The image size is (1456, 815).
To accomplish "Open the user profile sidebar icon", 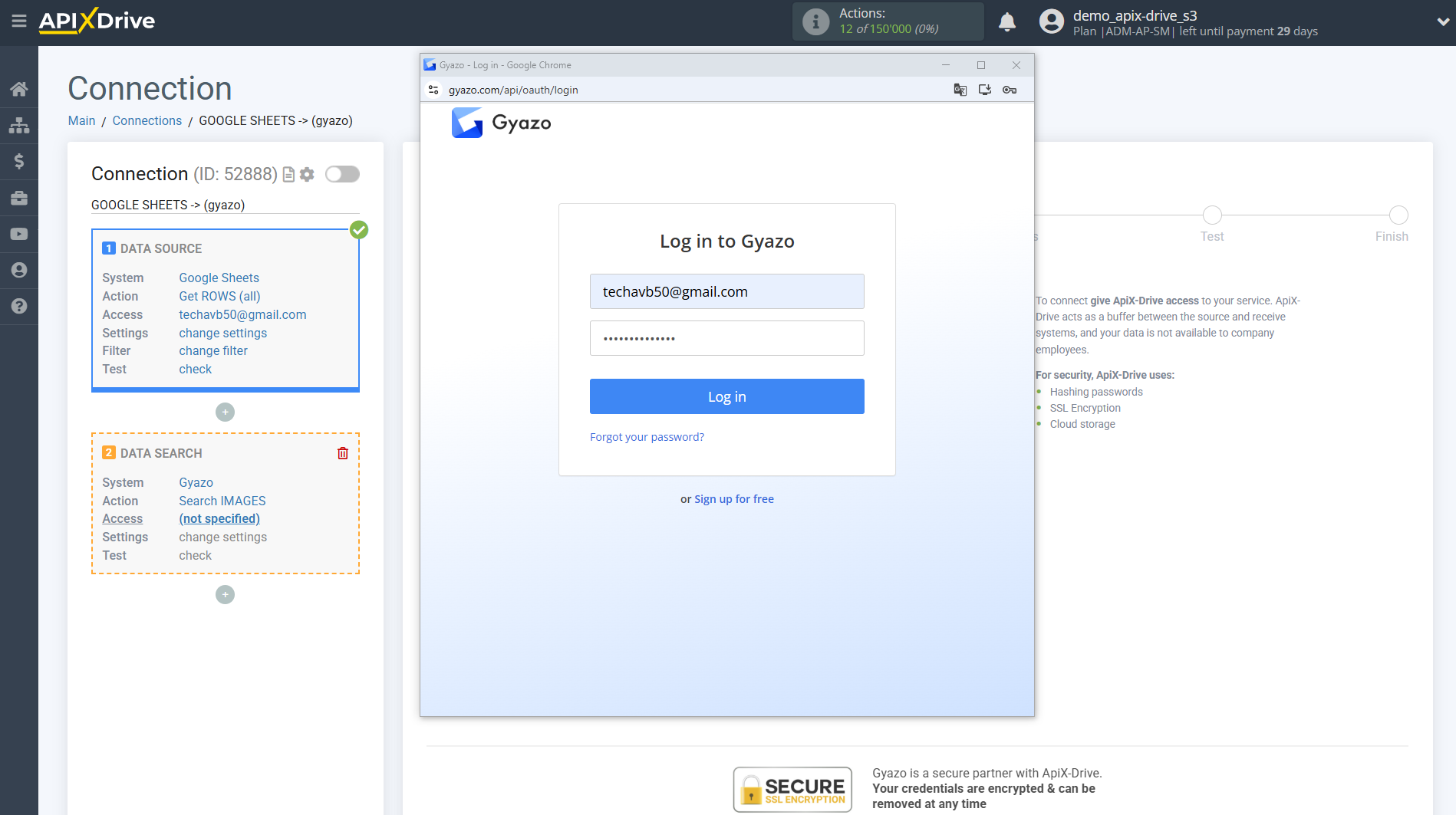I will pyautogui.click(x=19, y=270).
